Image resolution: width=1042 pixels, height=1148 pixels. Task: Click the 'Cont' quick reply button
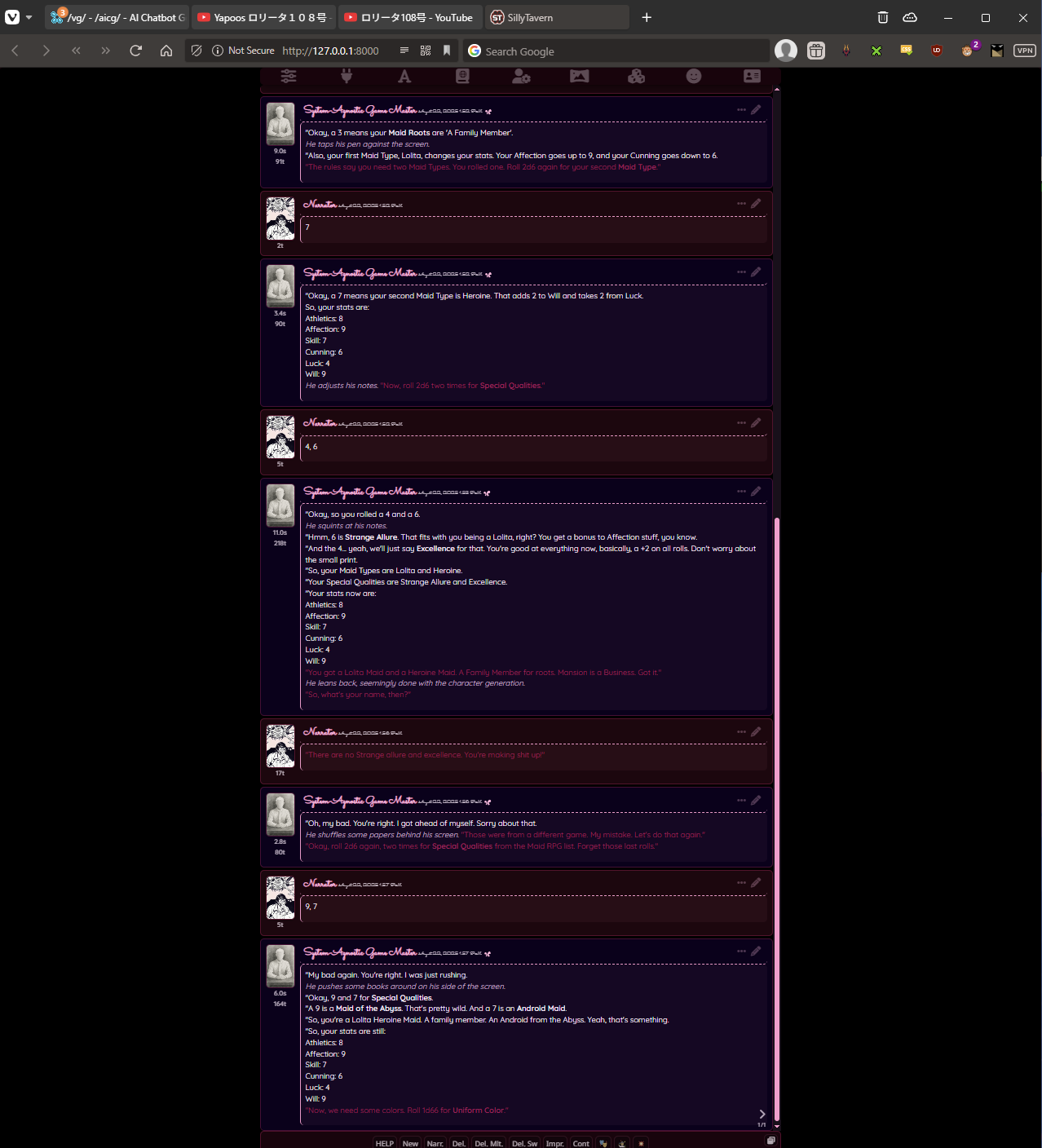coord(581,1143)
